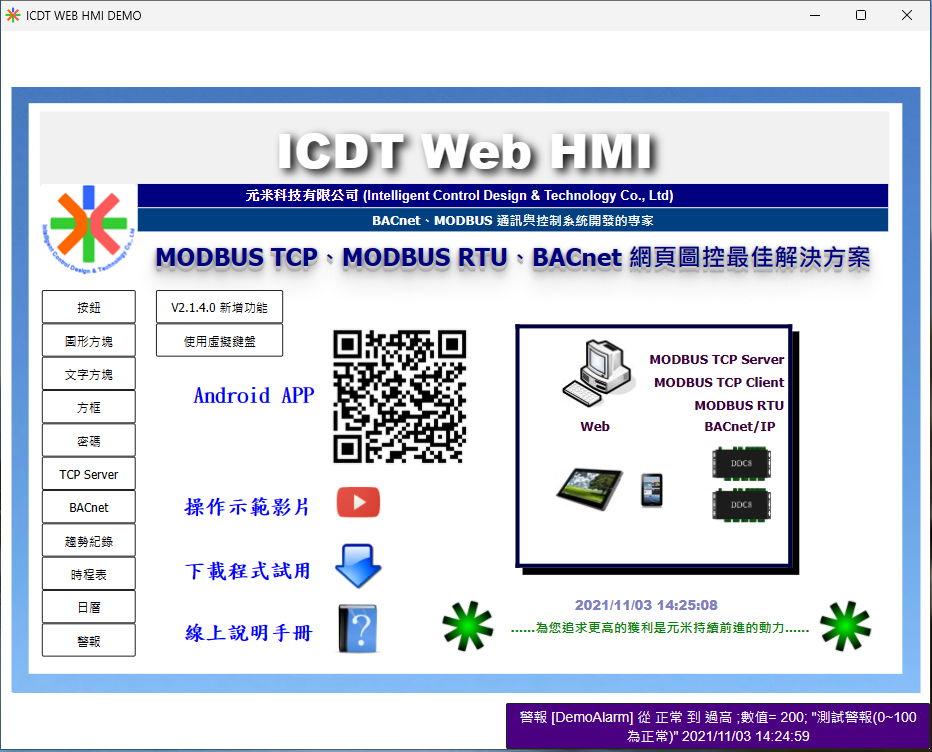Viewport: 932px width, 752px height.
Task: Go to the TCP Server page
Action: (89, 474)
